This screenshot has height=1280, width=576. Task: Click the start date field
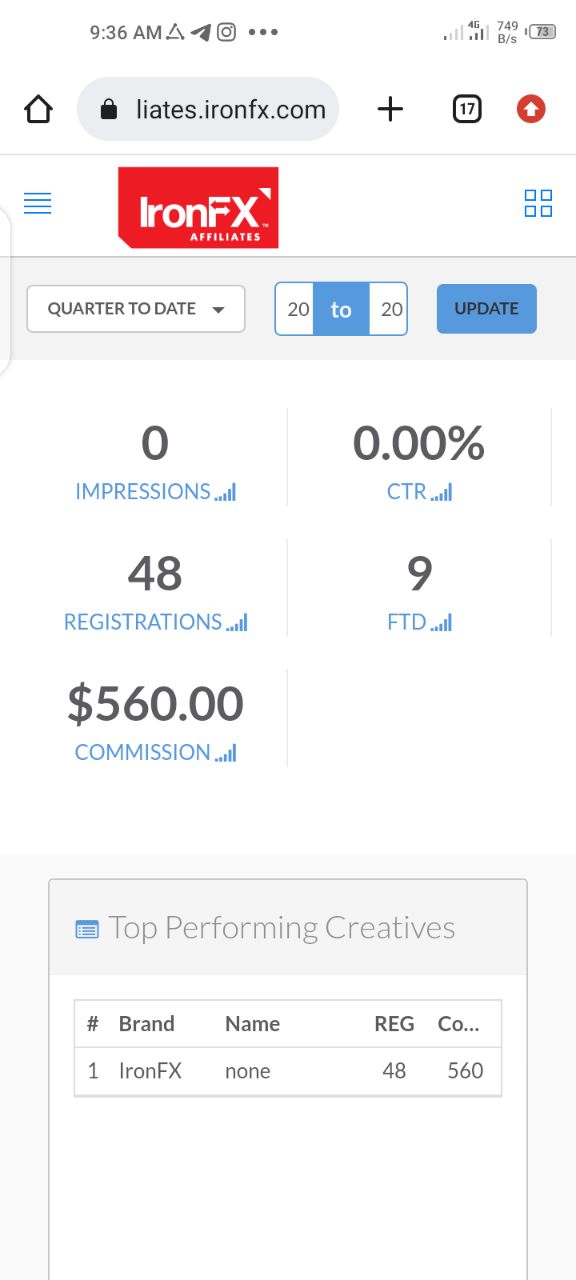point(296,309)
